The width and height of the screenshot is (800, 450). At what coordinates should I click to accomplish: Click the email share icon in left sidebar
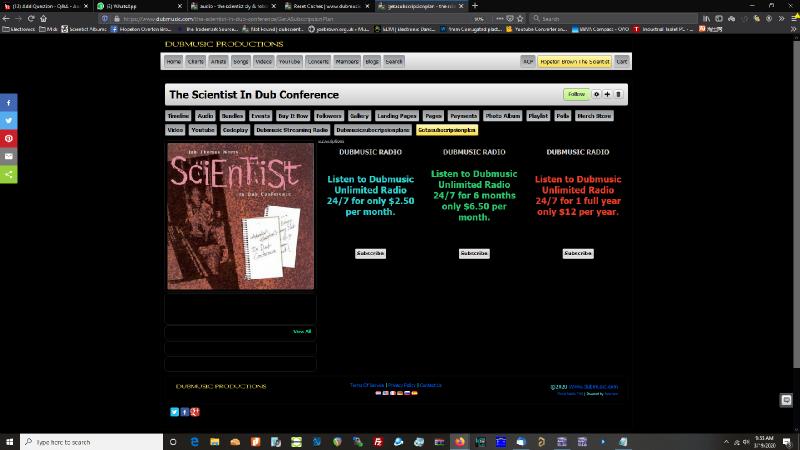click(8, 157)
